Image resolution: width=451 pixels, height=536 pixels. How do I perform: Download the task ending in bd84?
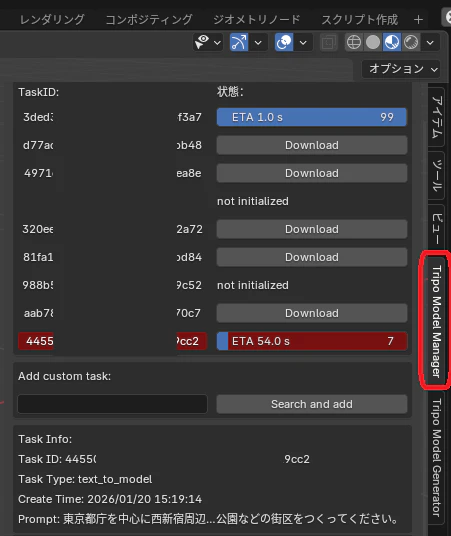[x=311, y=257]
